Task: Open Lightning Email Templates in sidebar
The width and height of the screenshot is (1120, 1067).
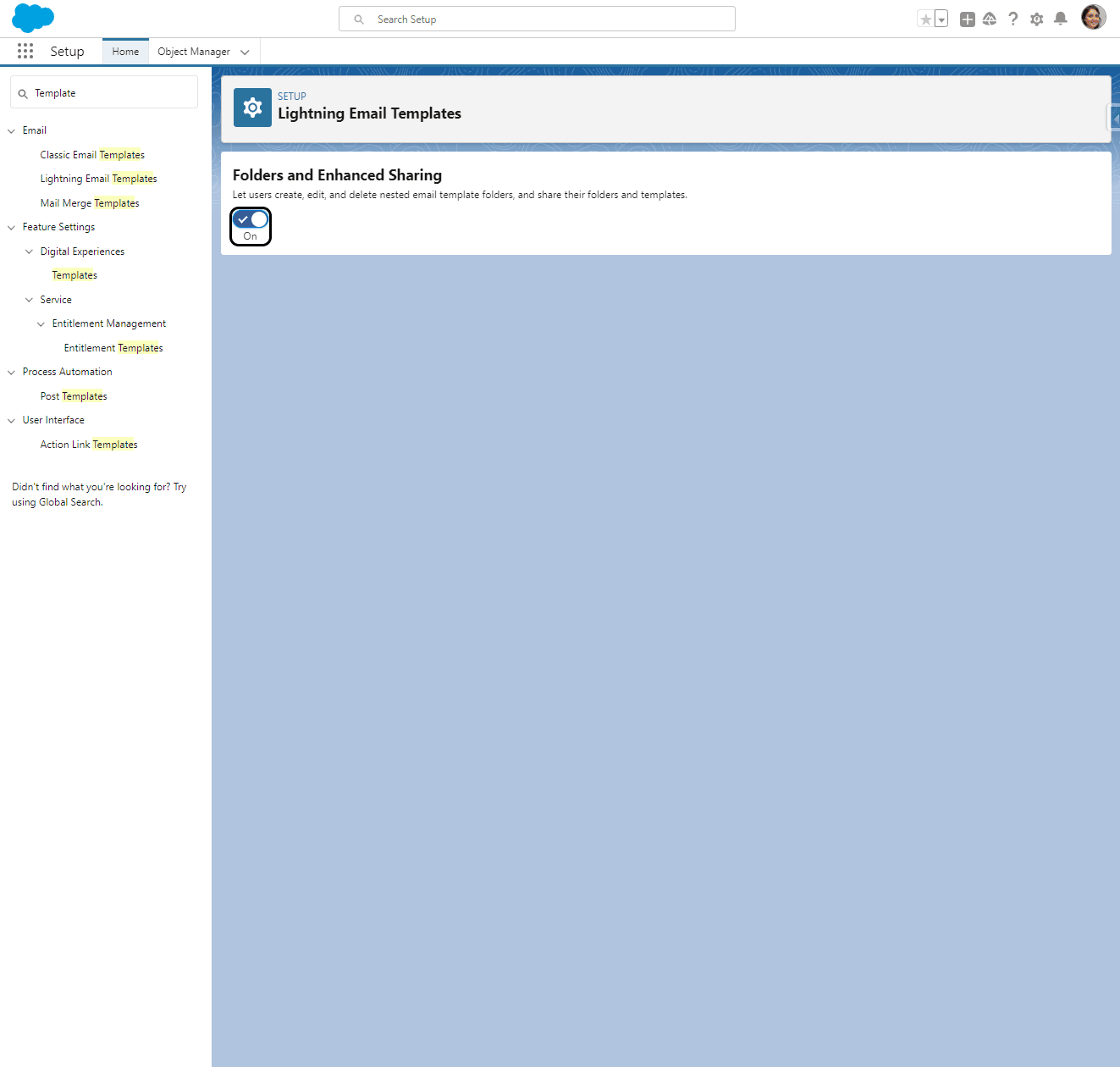Action: [x=98, y=179]
